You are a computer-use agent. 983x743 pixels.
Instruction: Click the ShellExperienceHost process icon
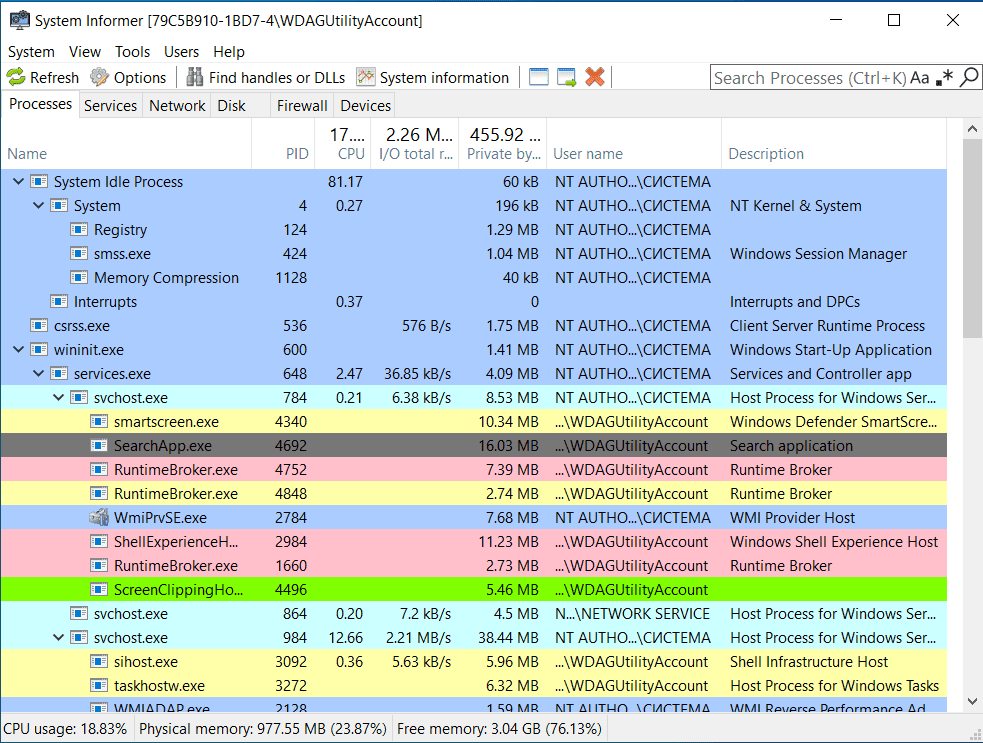click(x=98, y=542)
